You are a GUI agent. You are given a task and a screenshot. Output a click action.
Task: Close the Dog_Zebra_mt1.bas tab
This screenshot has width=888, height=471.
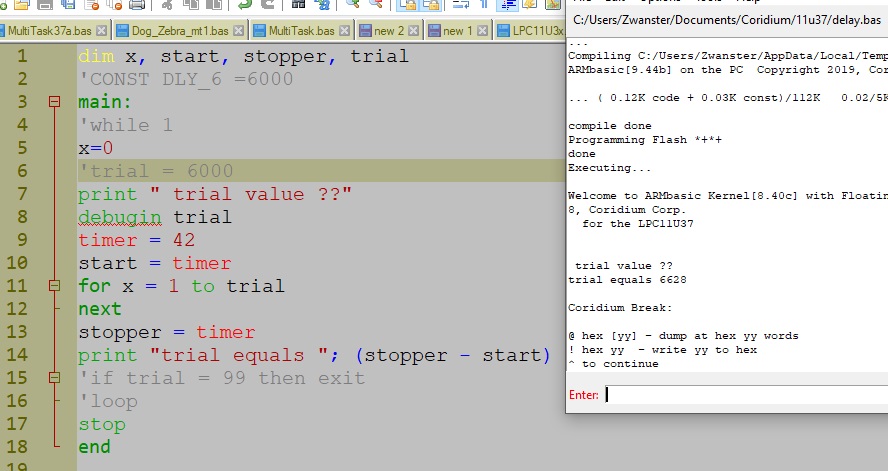click(x=236, y=31)
